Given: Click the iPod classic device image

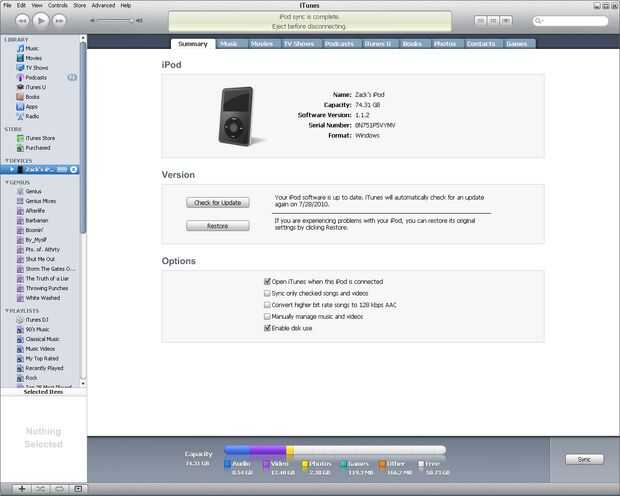Looking at the screenshot, I should pyautogui.click(x=236, y=116).
